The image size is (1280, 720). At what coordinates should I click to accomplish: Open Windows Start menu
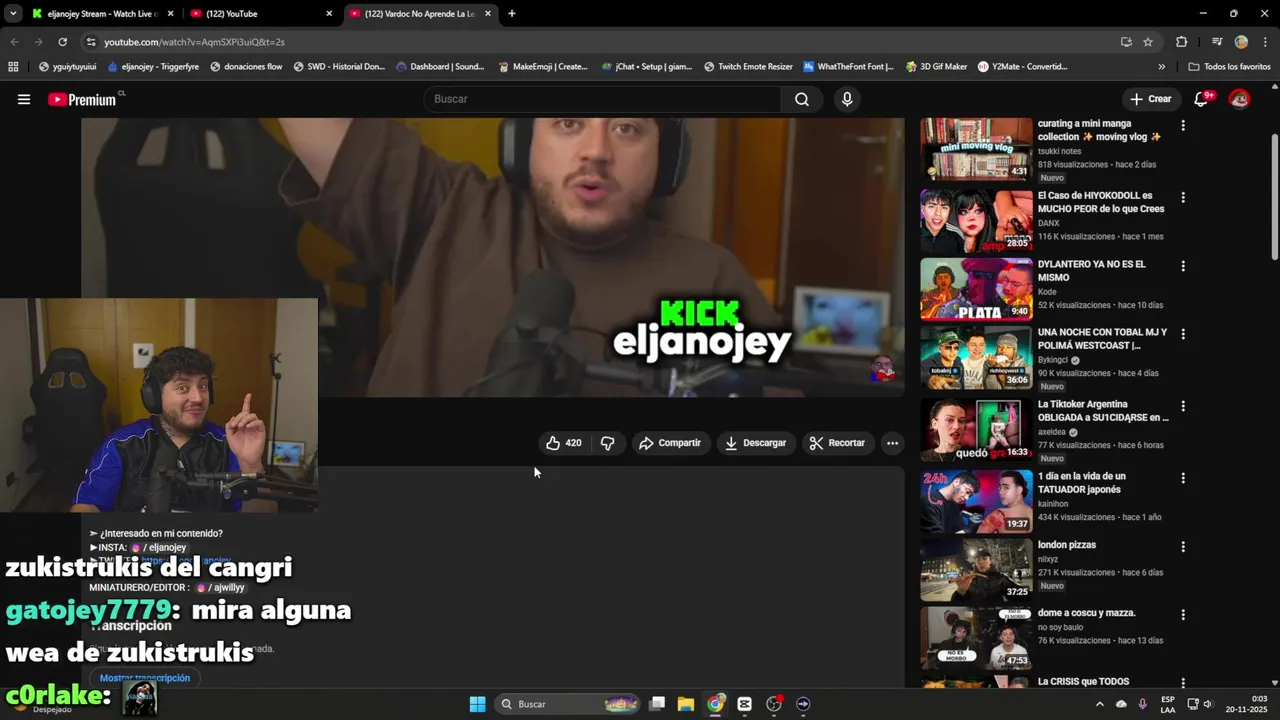[x=477, y=704]
